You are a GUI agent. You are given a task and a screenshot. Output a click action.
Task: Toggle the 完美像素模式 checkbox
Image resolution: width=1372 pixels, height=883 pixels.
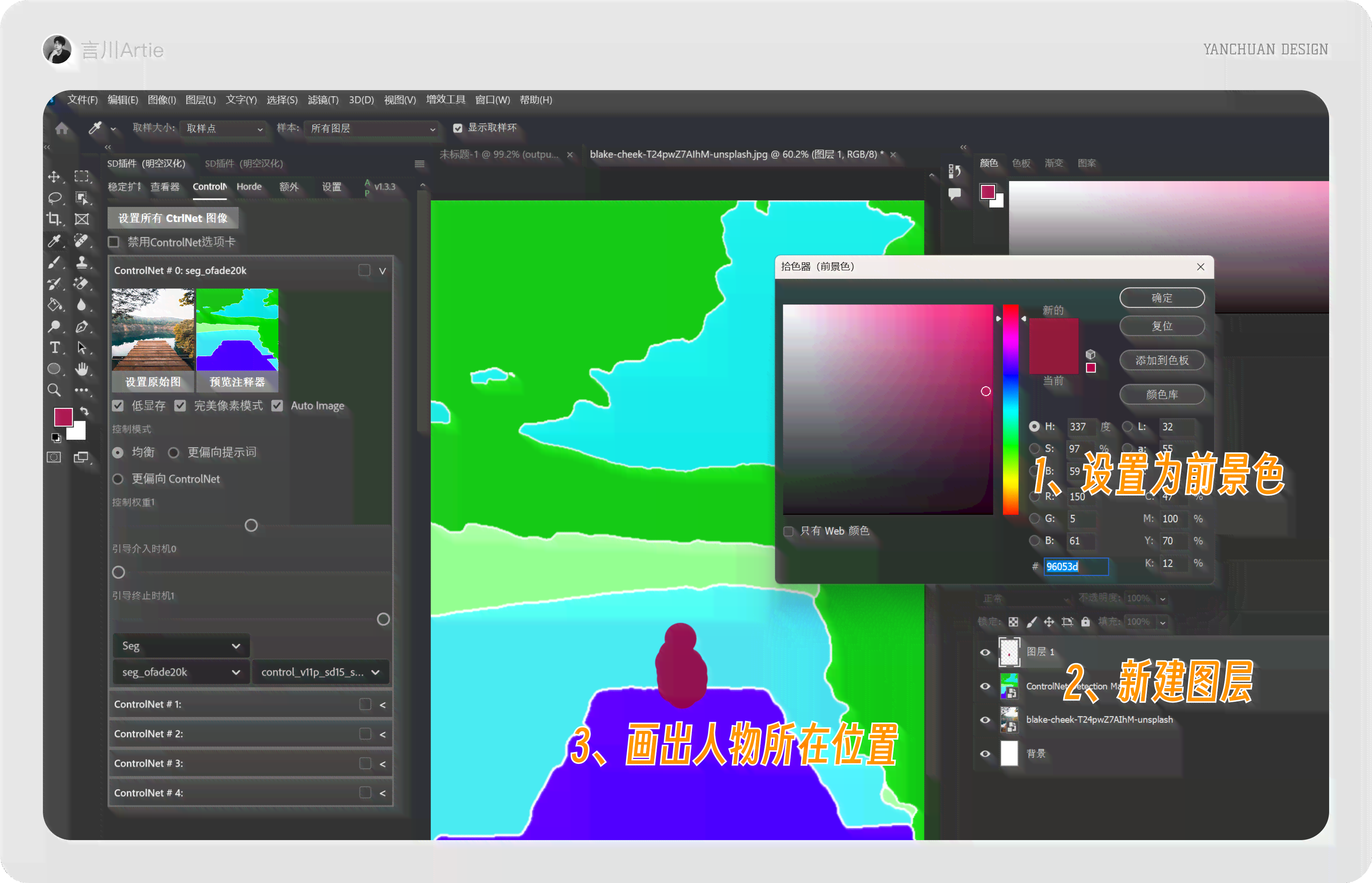click(180, 406)
